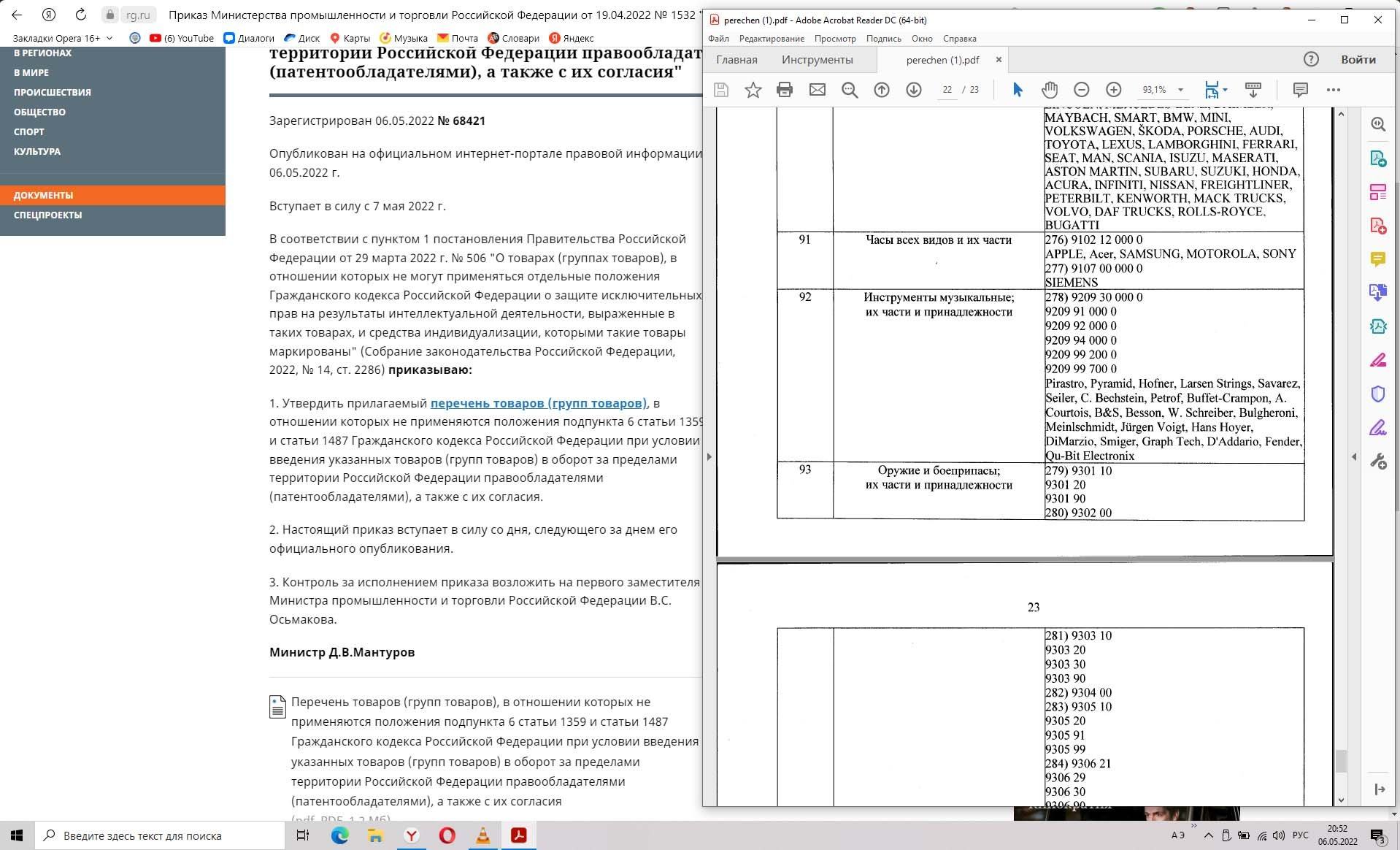Open the Окно menu

[922, 39]
